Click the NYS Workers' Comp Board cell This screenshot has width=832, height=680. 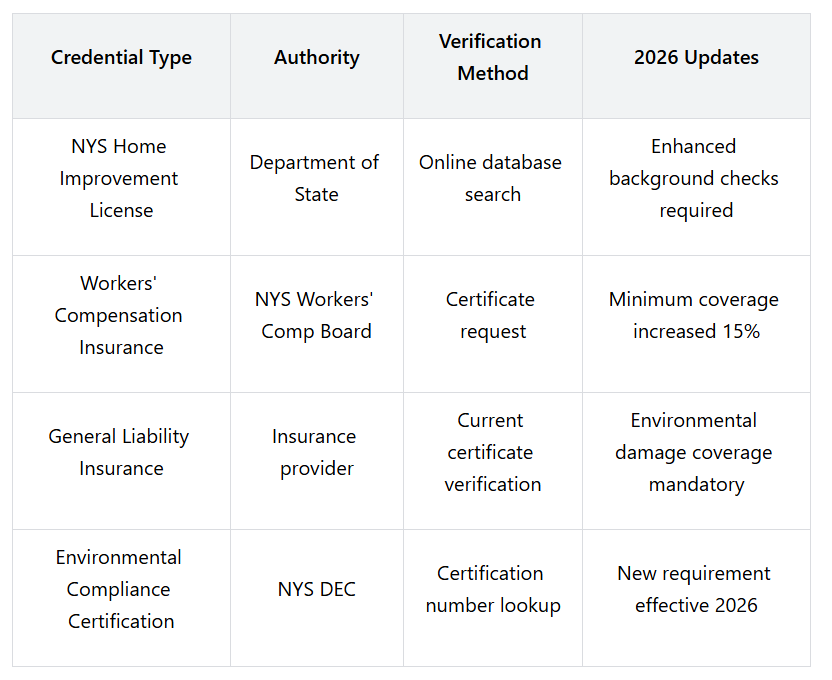pos(316,315)
